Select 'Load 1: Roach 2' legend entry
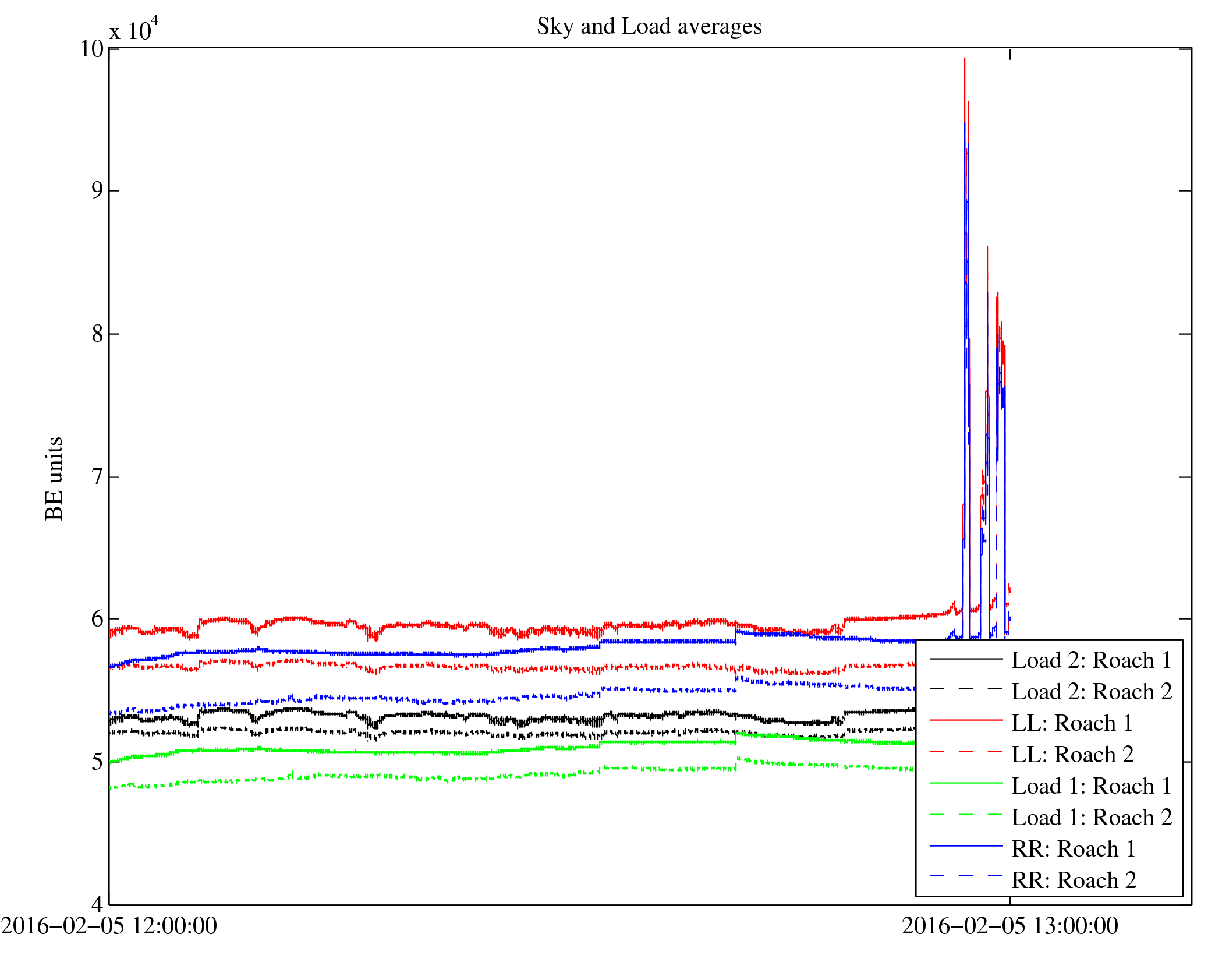The image size is (1208, 980). [1091, 818]
